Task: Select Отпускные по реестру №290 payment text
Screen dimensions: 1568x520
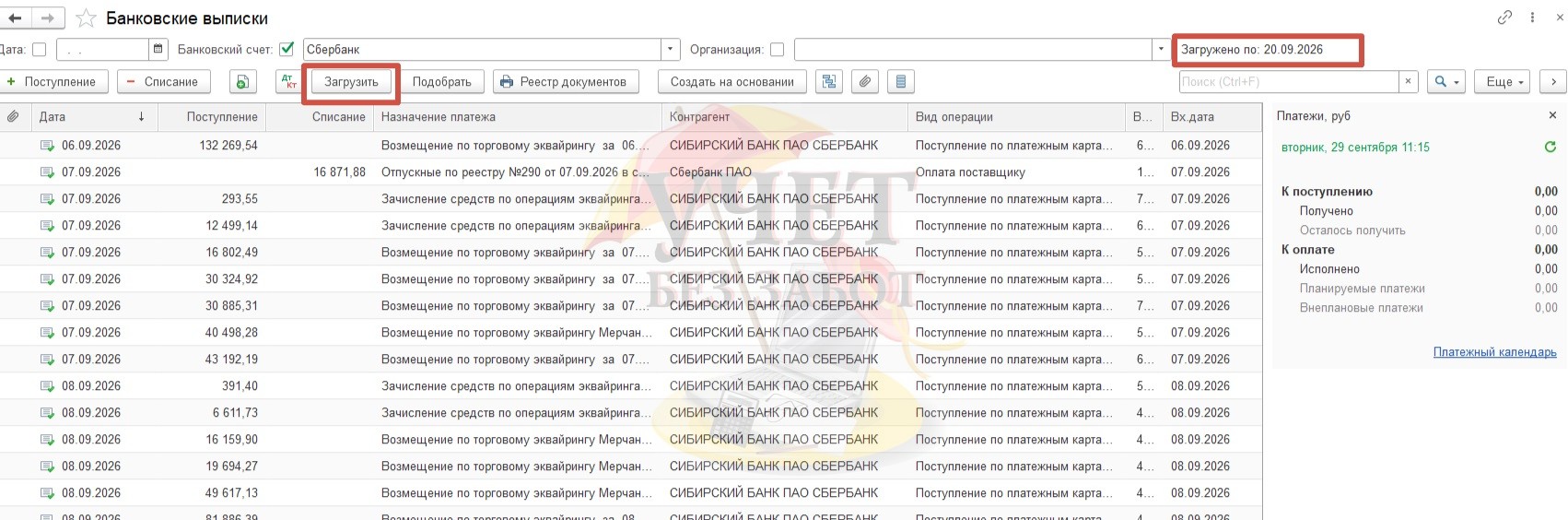Action: (518, 172)
